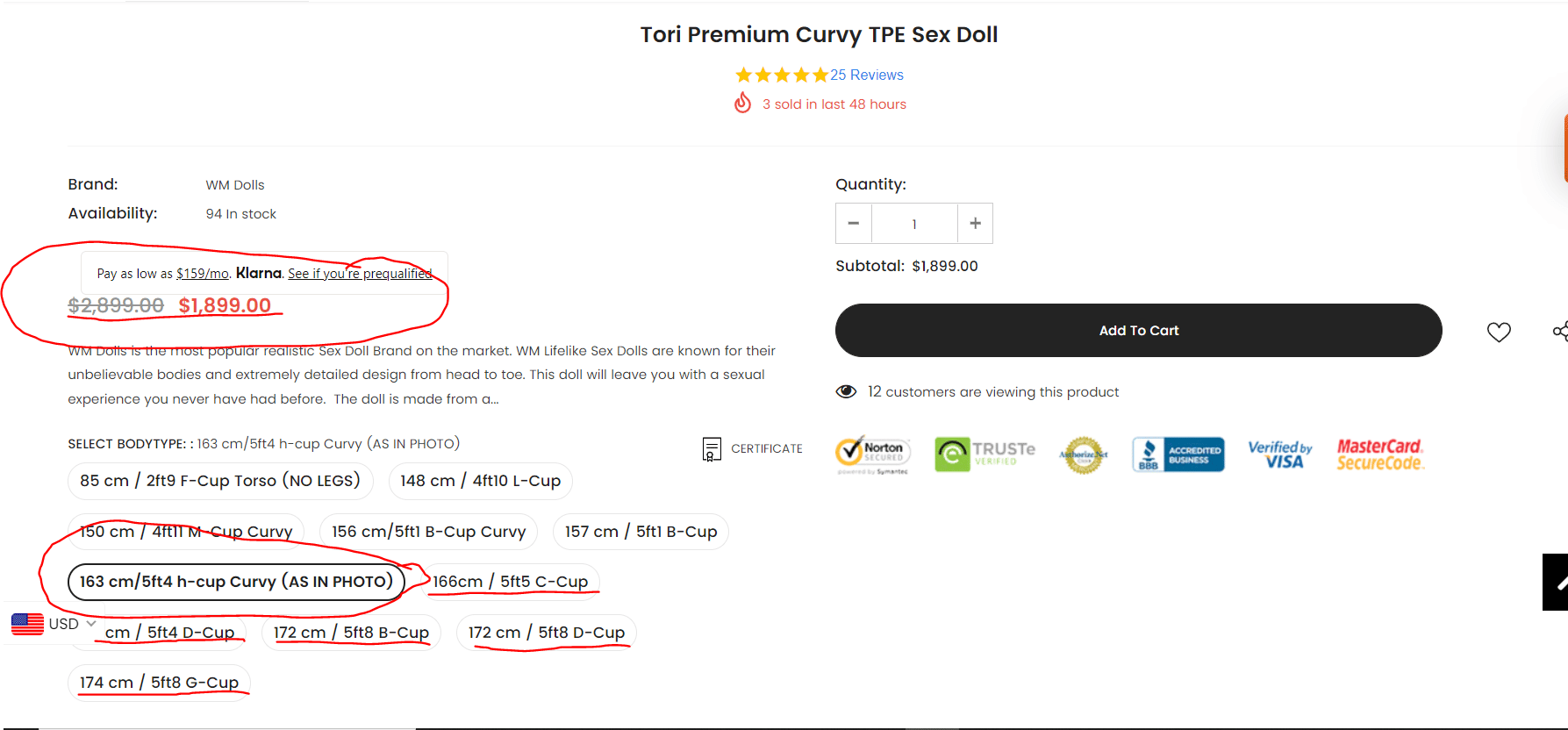Click the flame icon beside sold counter
Image resolution: width=1568 pixels, height=730 pixels.
tap(743, 103)
